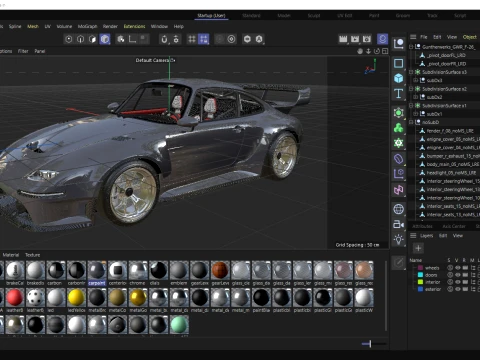Open Object tab in Object Manager
The image size is (480, 360).
[469, 37]
